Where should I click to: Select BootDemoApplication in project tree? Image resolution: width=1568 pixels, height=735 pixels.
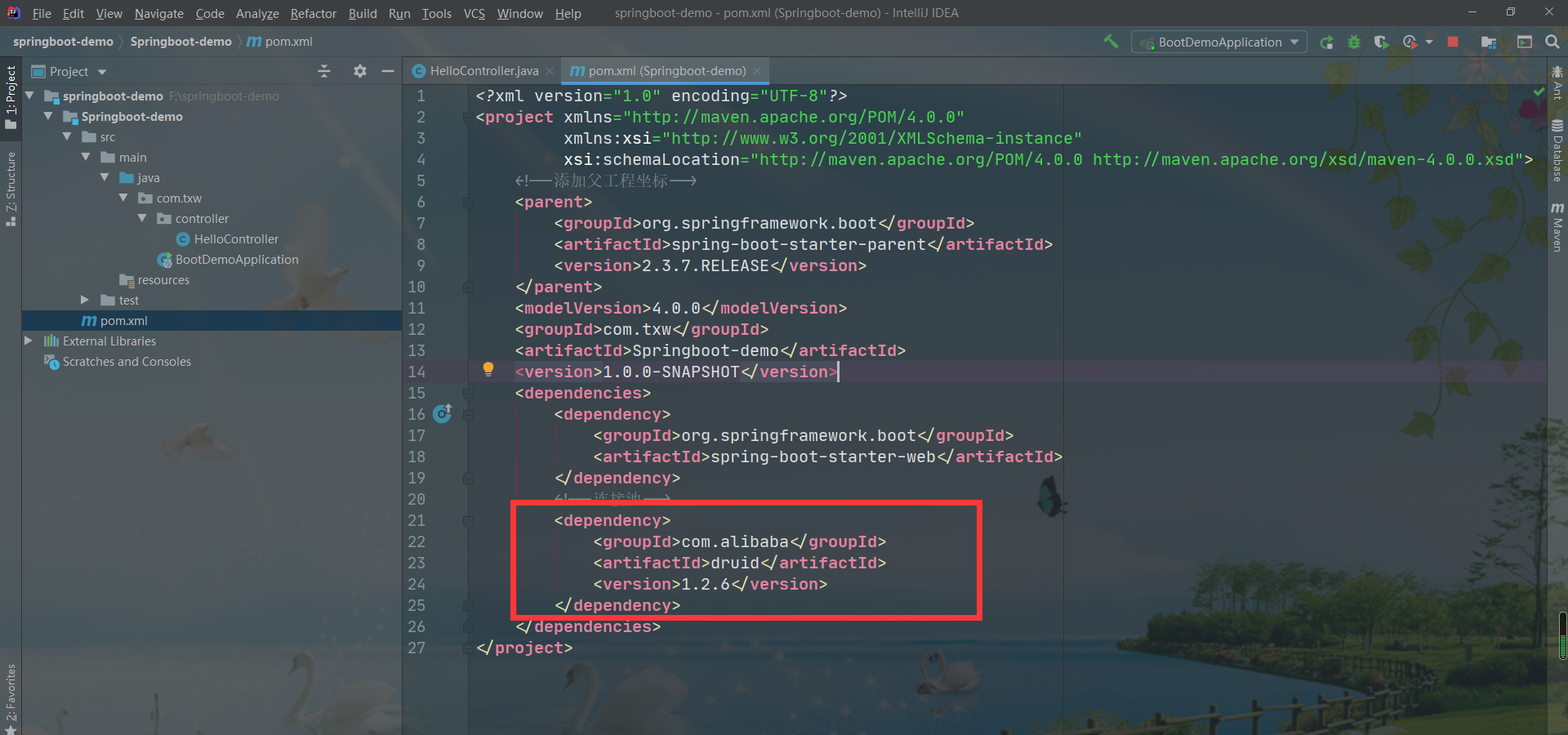[237, 260]
